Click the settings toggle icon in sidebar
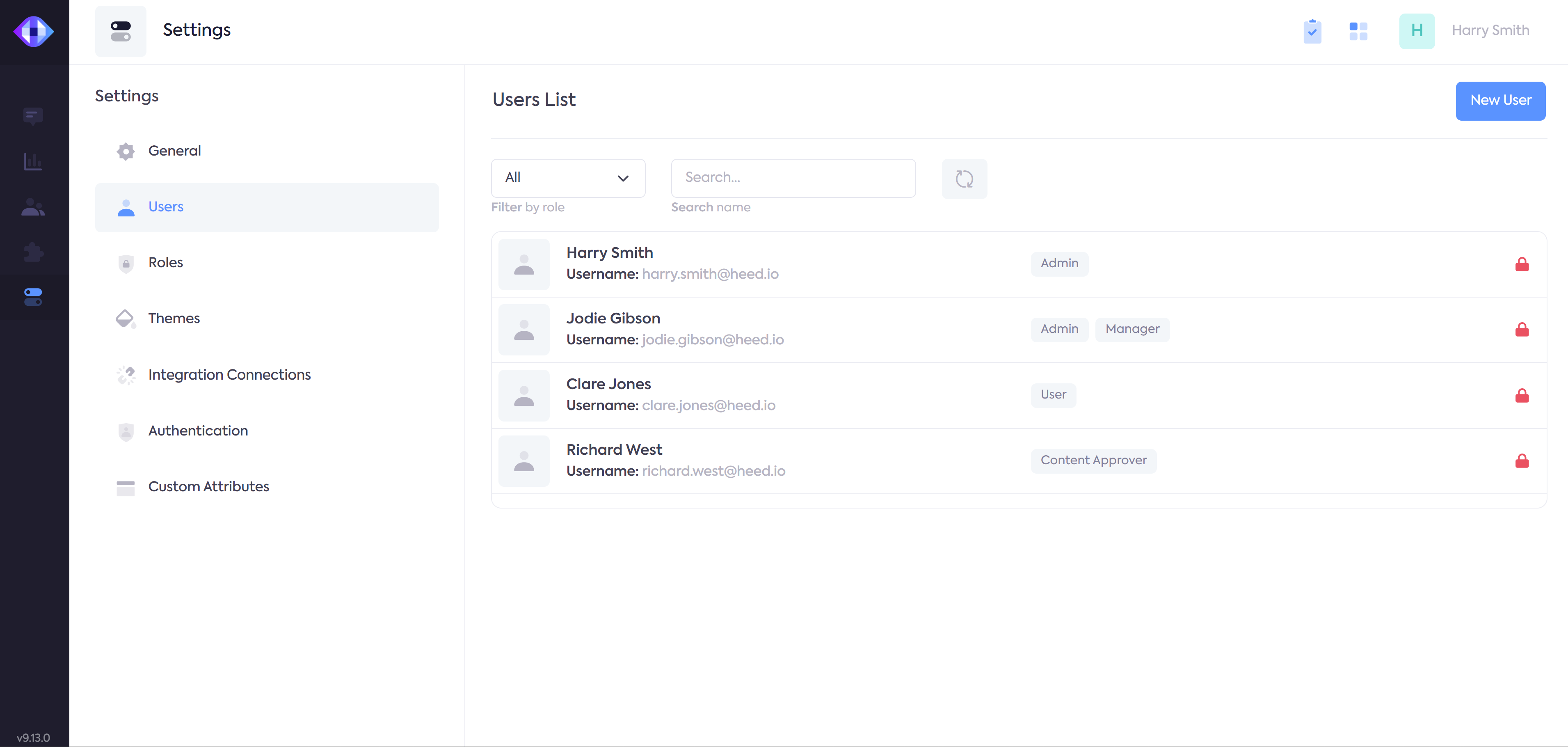This screenshot has width=1568, height=747. coord(33,297)
